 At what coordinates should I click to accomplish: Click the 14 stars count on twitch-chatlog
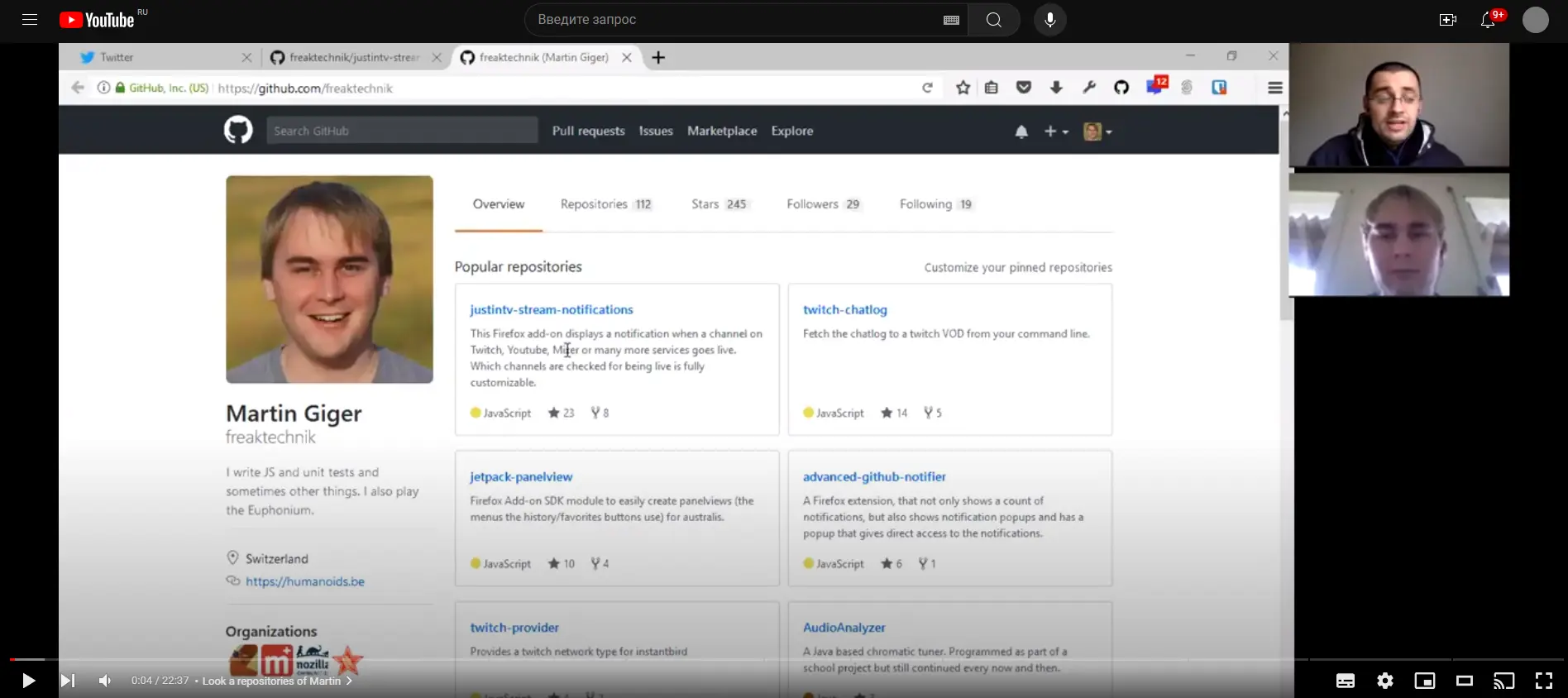[895, 413]
